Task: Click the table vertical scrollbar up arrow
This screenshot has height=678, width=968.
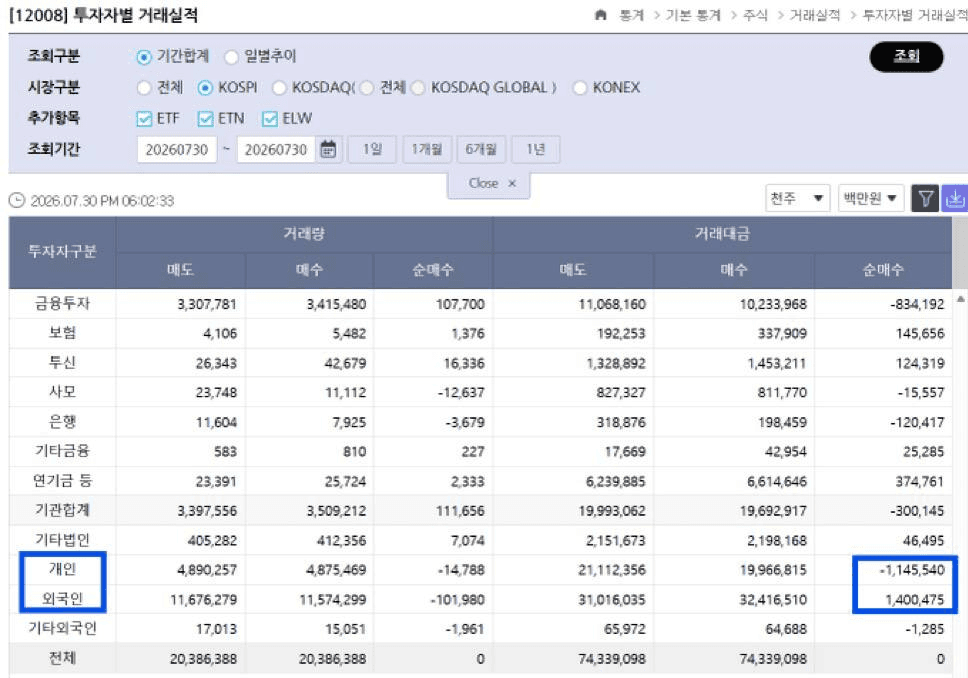Action: [x=961, y=299]
